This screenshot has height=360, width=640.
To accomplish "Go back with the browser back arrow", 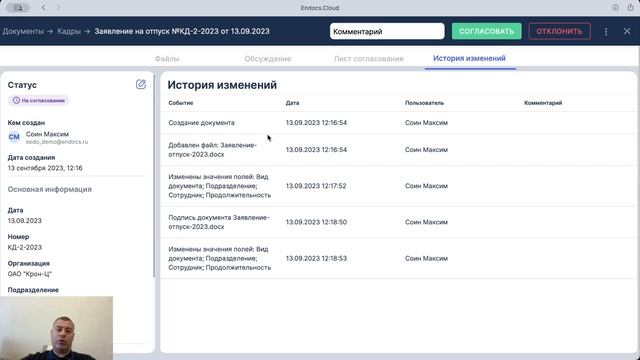I will [43, 7].
